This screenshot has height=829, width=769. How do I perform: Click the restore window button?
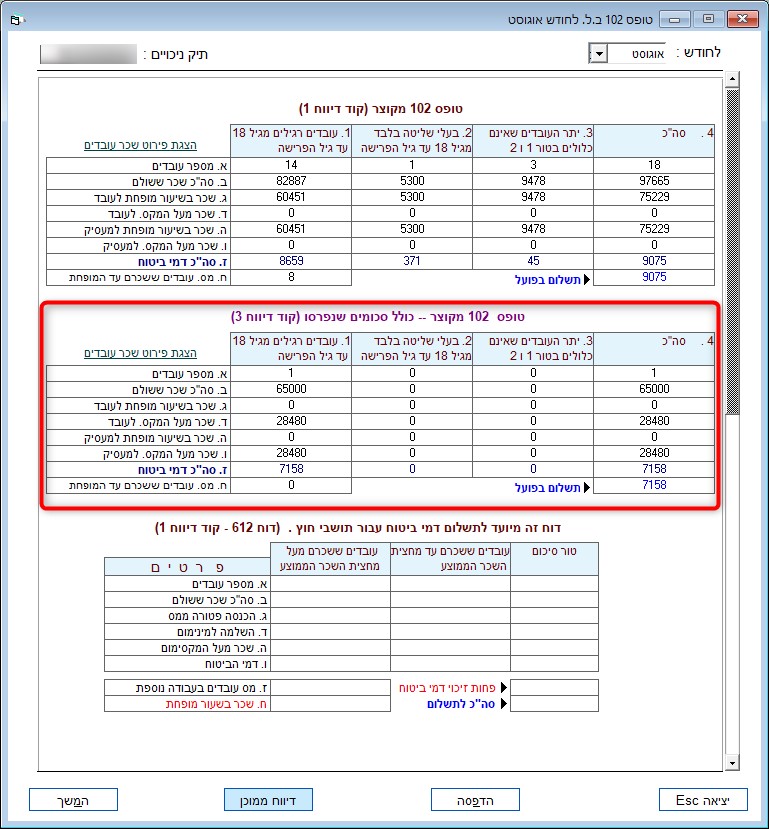pos(708,20)
